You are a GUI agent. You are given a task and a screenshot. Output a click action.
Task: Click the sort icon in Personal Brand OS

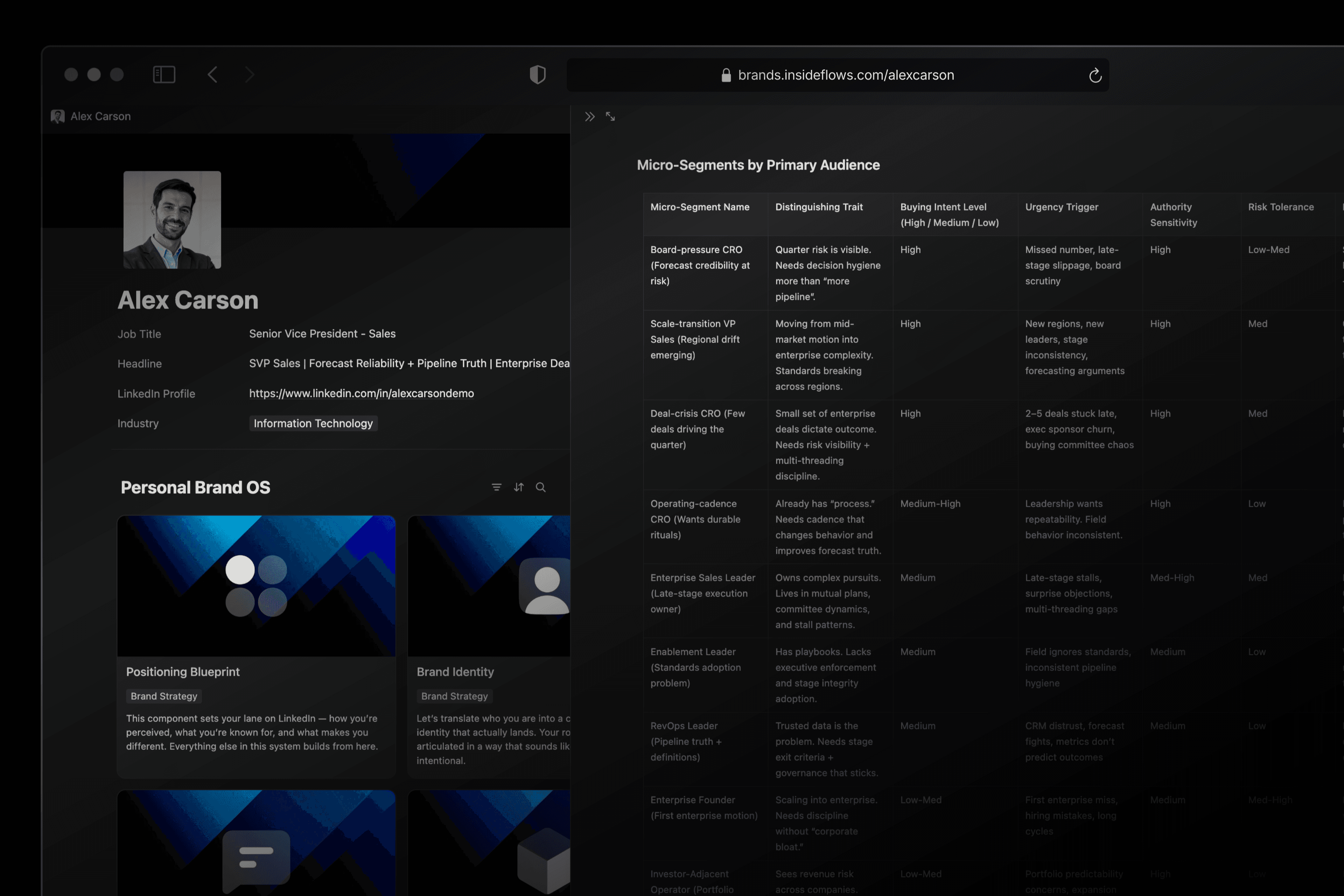point(518,488)
